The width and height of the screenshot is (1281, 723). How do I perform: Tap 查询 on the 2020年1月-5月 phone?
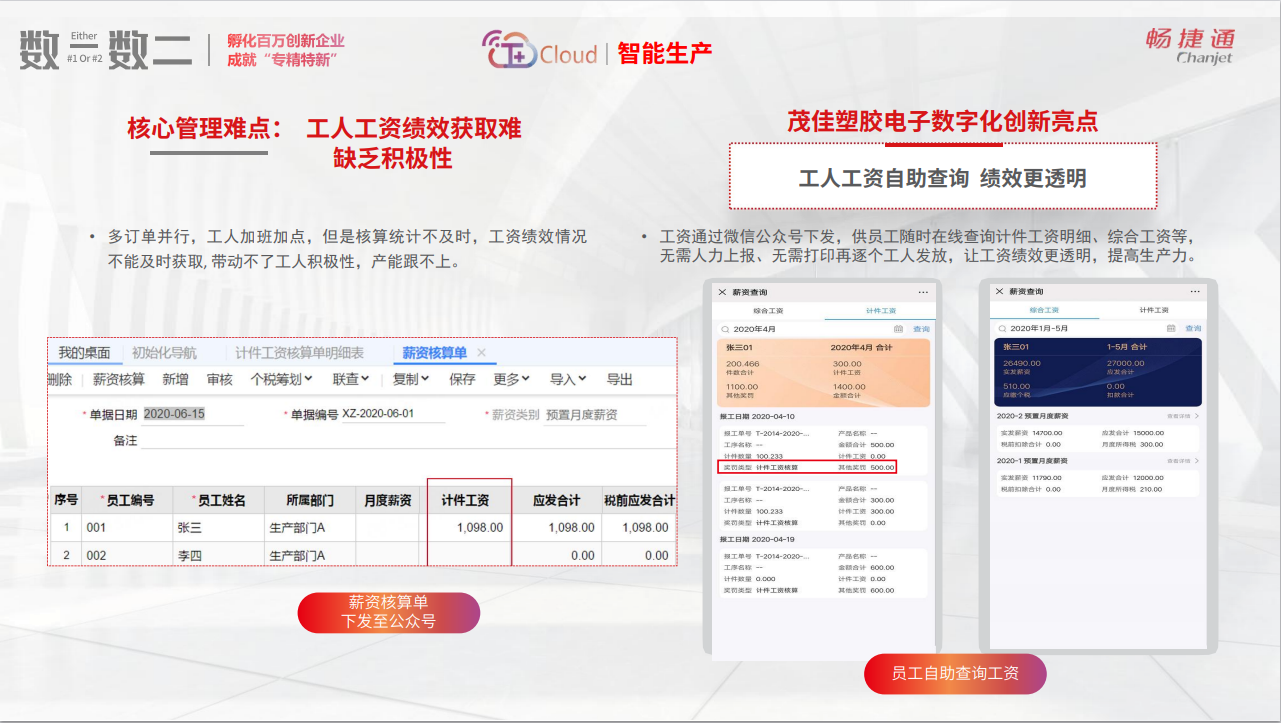pyautogui.click(x=1193, y=328)
